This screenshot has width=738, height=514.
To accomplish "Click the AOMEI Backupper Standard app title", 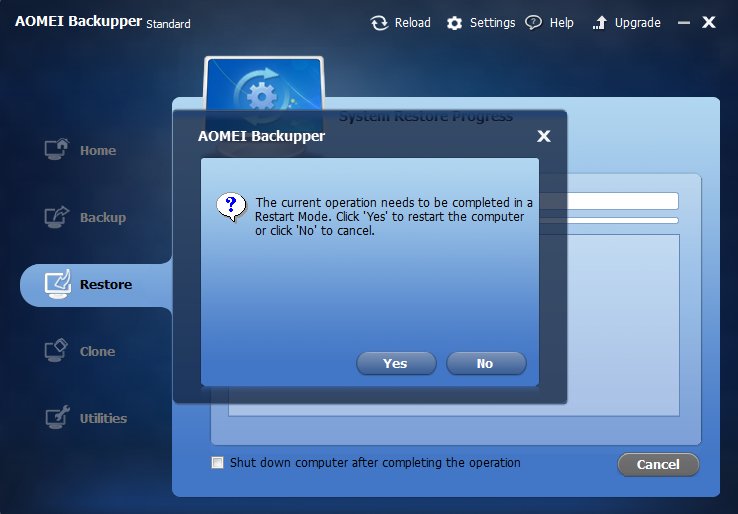I will click(x=103, y=22).
